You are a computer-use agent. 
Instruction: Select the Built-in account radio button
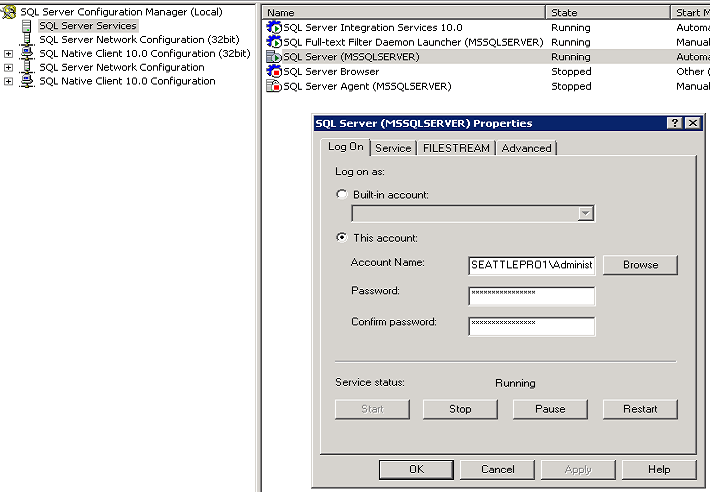point(343,194)
